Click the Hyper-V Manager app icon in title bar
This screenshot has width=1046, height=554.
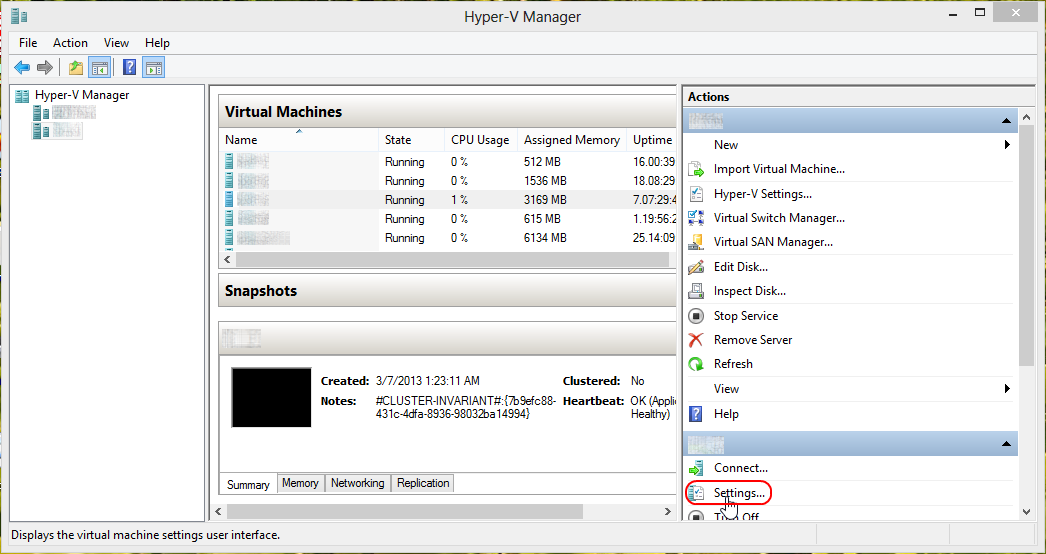tap(19, 16)
